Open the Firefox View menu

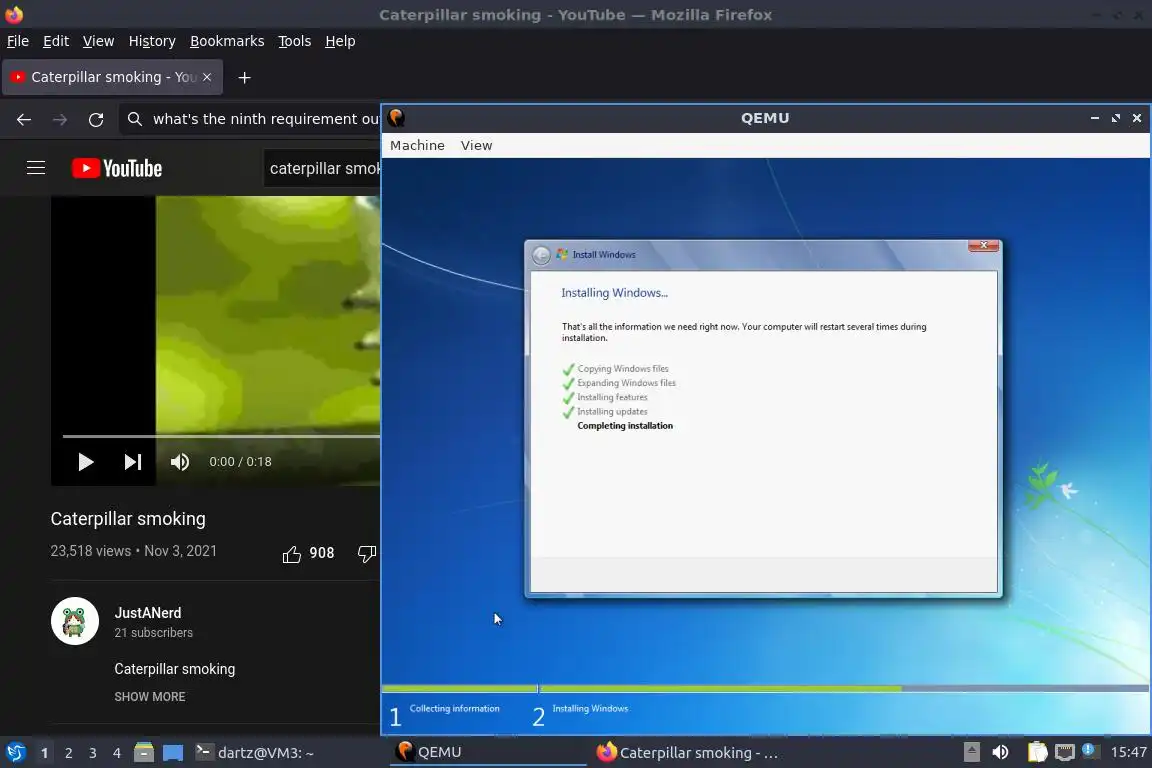click(98, 41)
